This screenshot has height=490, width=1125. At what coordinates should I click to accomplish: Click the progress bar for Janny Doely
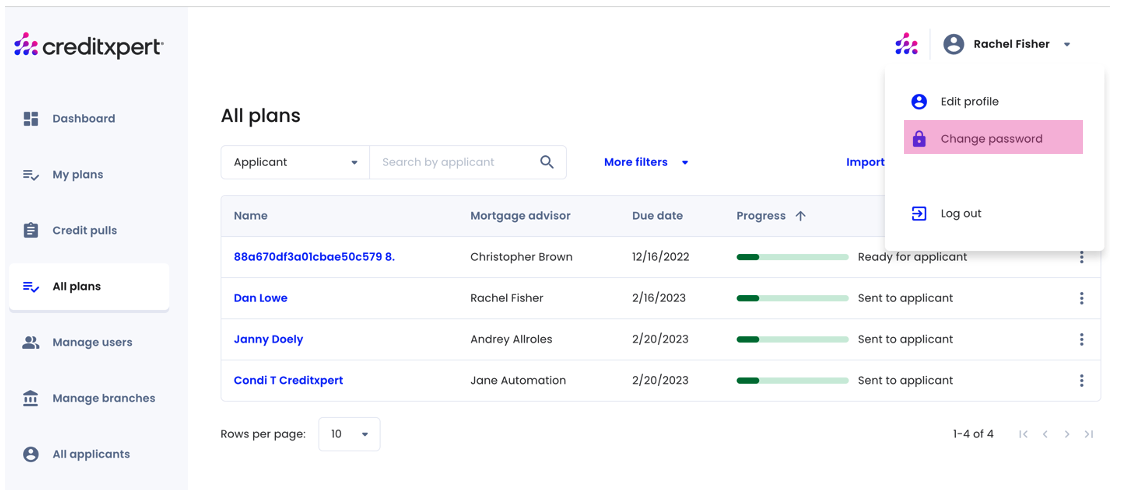(792, 339)
